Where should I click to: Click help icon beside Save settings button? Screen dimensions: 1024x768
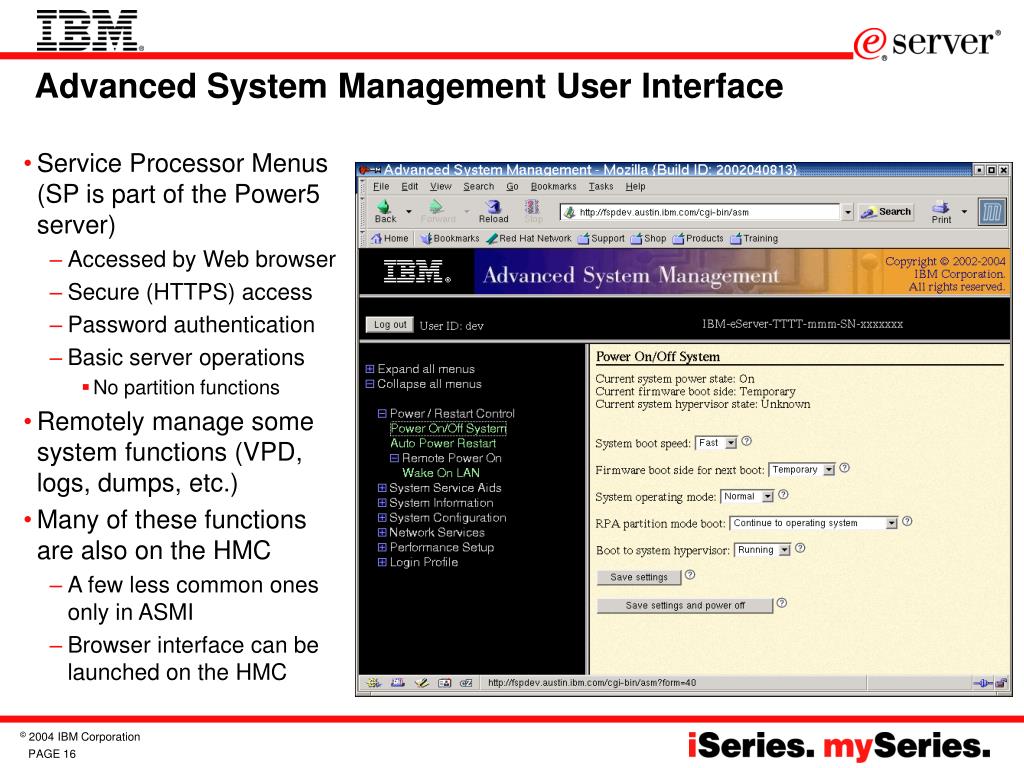(x=690, y=575)
